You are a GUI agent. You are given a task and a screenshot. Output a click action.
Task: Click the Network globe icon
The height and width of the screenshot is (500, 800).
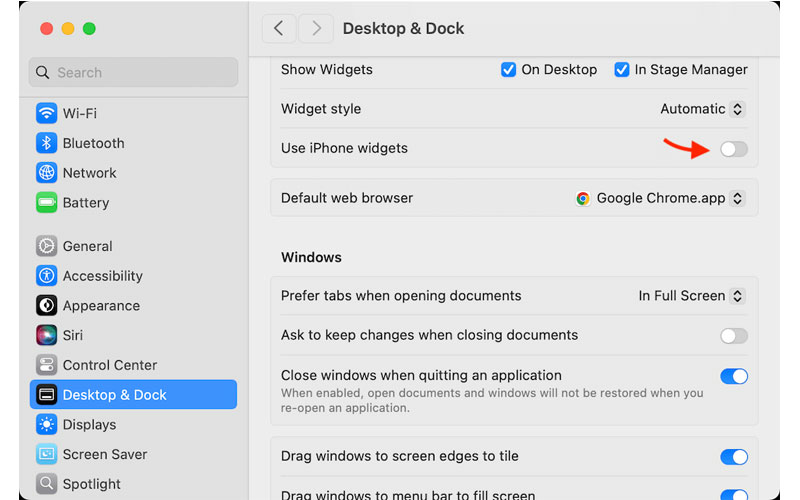point(46,172)
